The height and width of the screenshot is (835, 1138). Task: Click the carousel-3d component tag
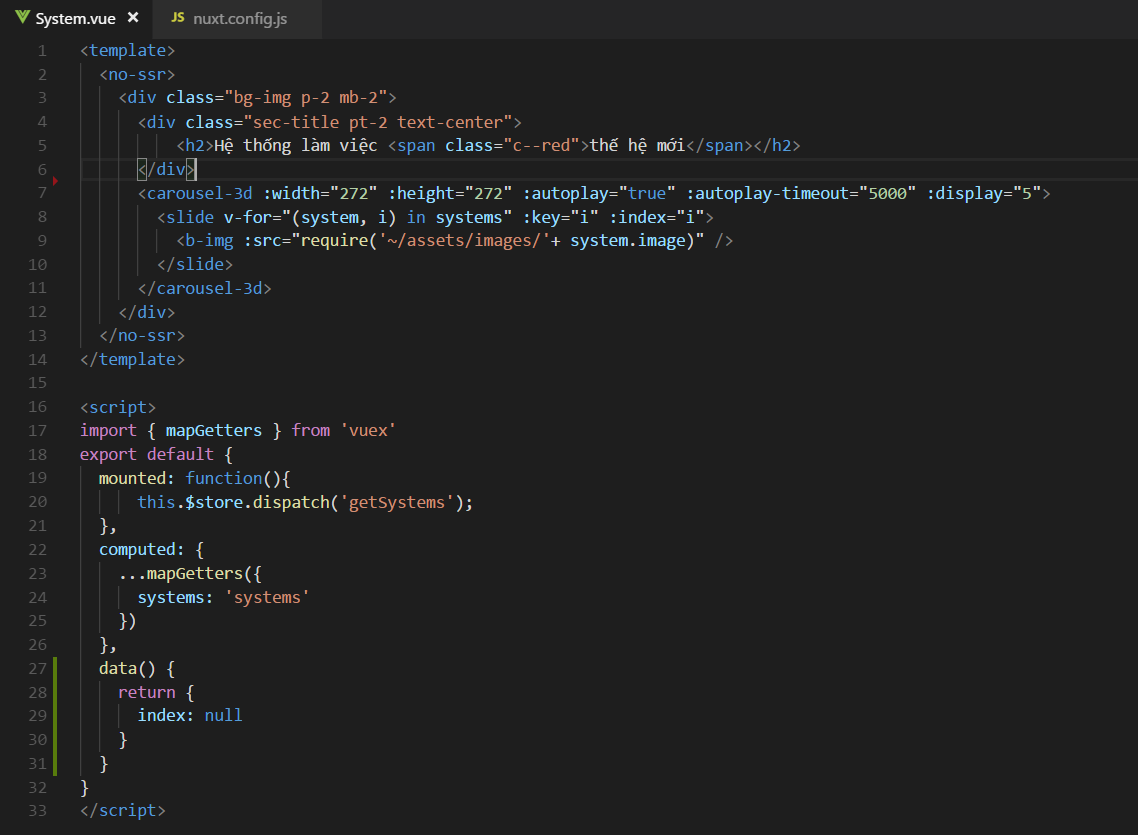[202, 192]
